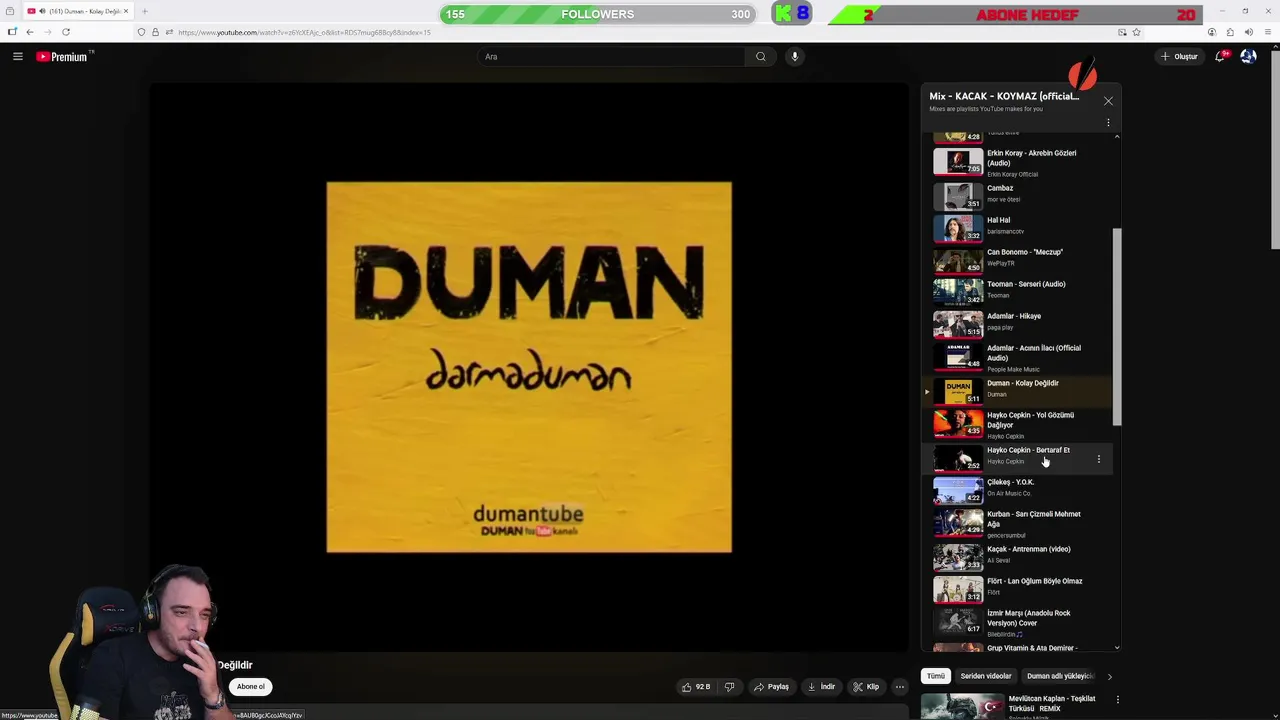Close the Mix playlist panel
The height and width of the screenshot is (720, 1280).
(x=1108, y=101)
